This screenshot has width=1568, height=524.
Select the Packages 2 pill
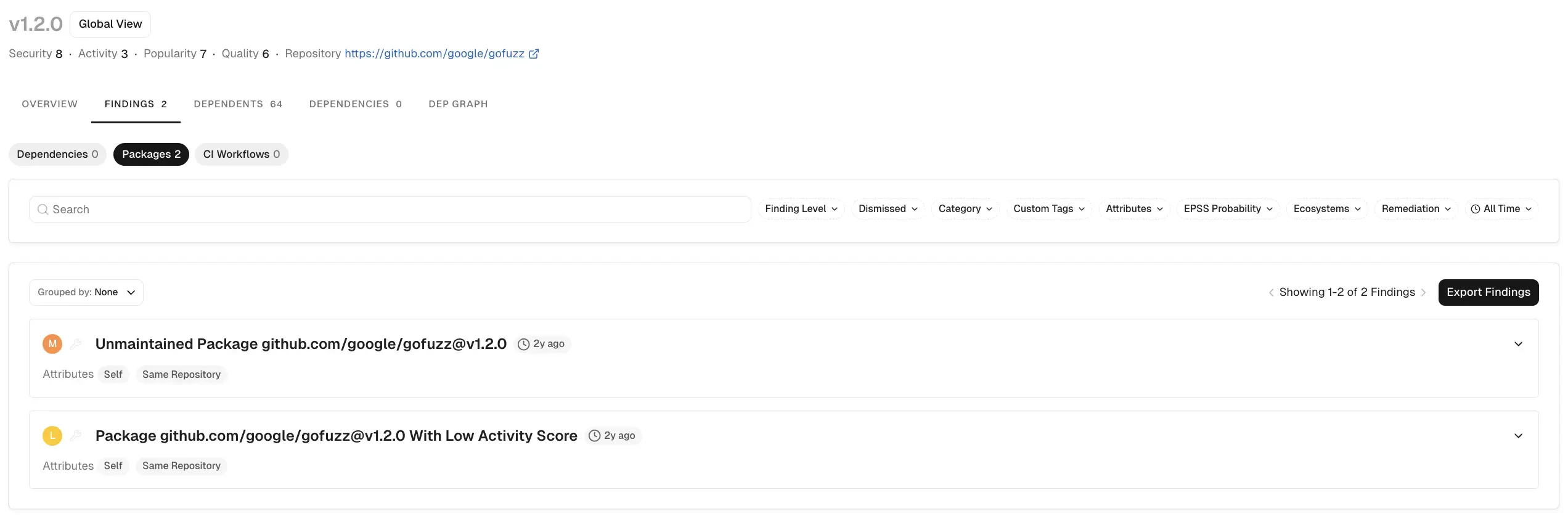(x=151, y=154)
